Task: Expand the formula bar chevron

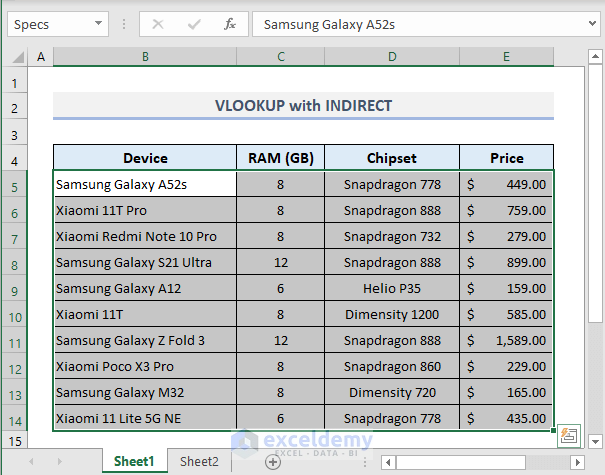Action: click(x=592, y=24)
